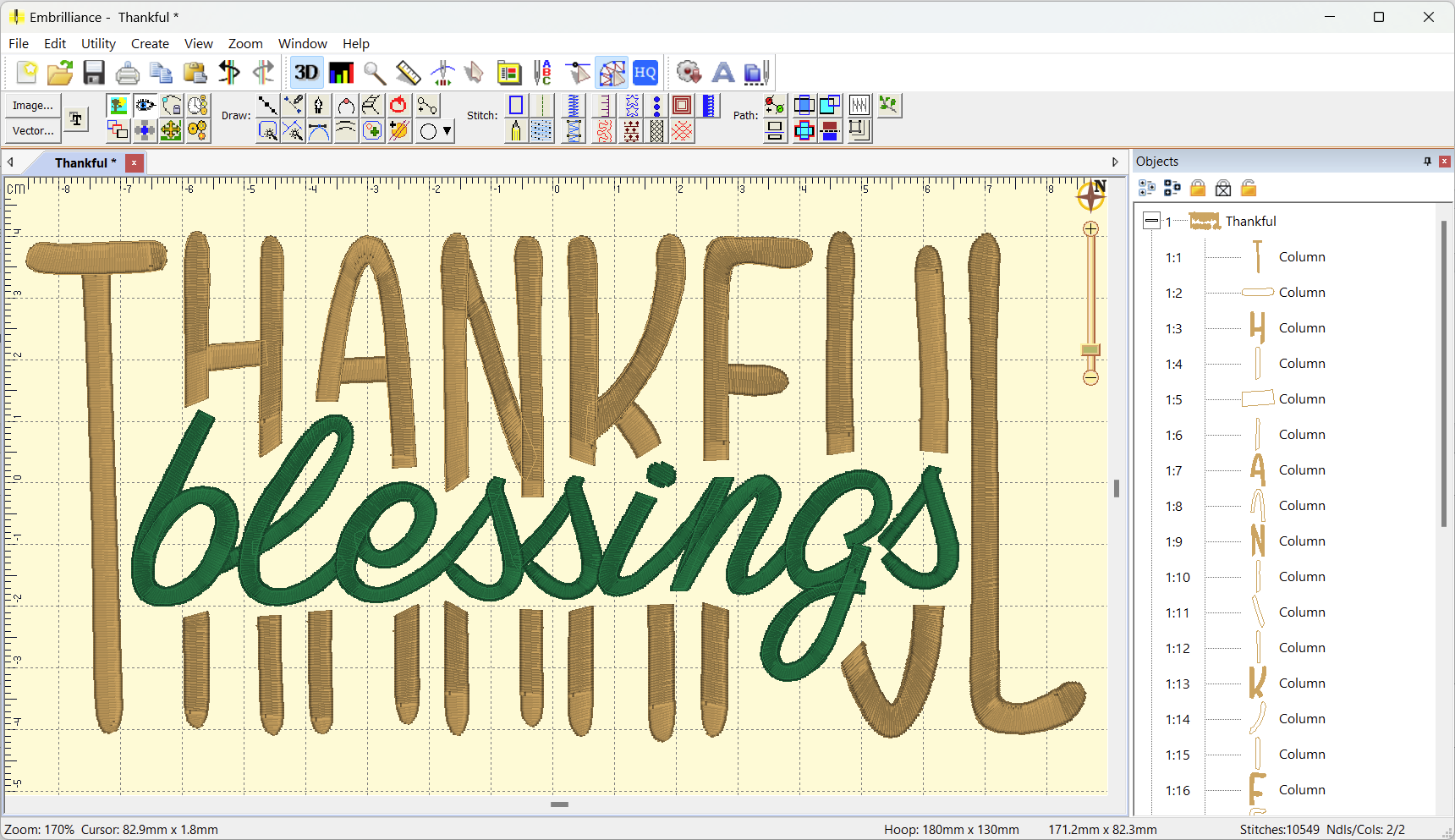The width and height of the screenshot is (1455, 840).
Task: Expand all objects in Objects panel
Action: [x=1147, y=188]
